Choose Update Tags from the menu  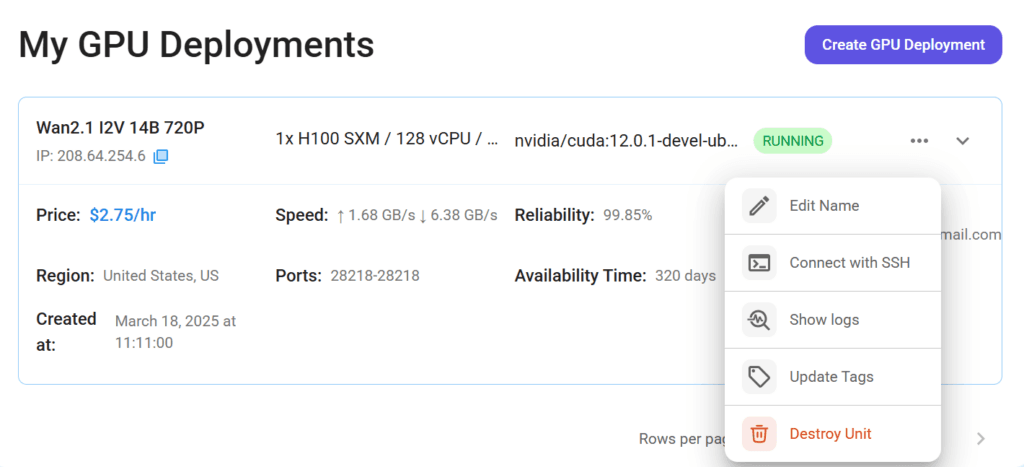(x=833, y=376)
